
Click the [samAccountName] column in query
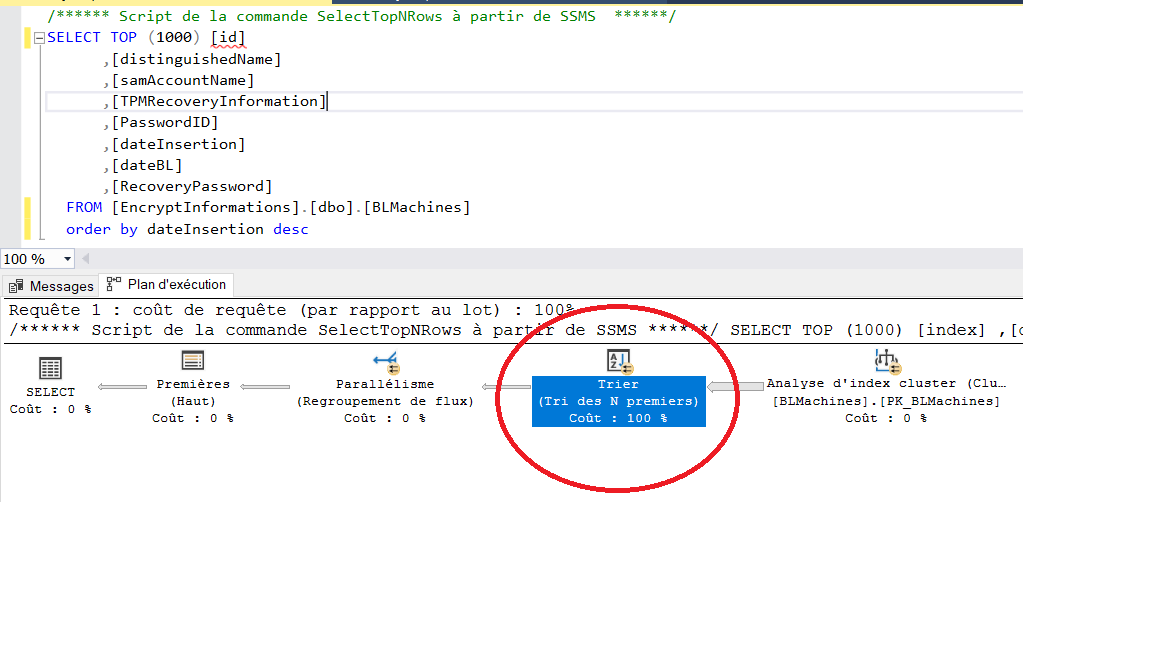click(x=183, y=80)
